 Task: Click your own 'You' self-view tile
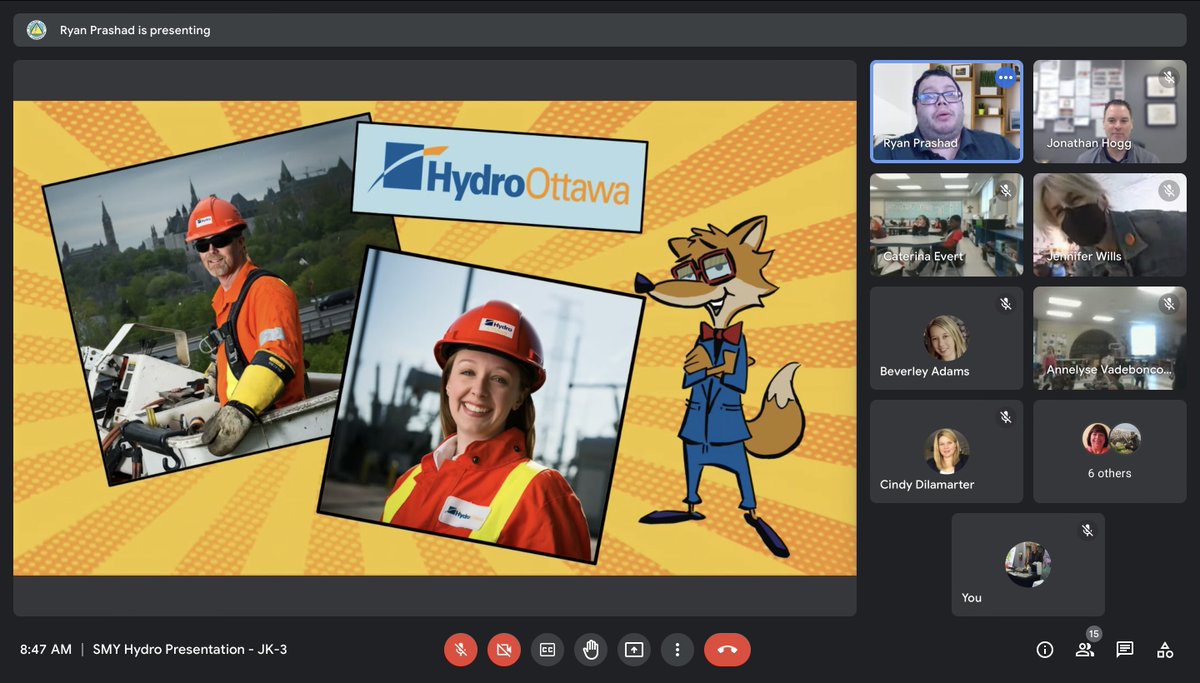(x=1028, y=564)
